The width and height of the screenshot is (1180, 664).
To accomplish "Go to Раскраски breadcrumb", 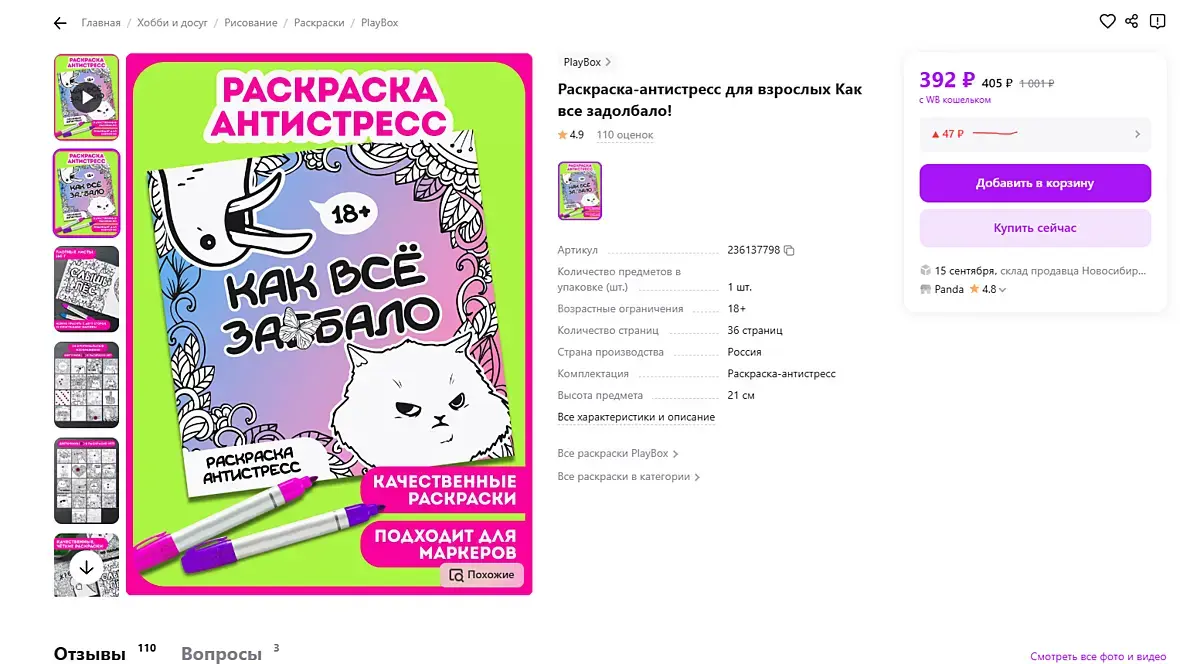I will click(x=319, y=23).
